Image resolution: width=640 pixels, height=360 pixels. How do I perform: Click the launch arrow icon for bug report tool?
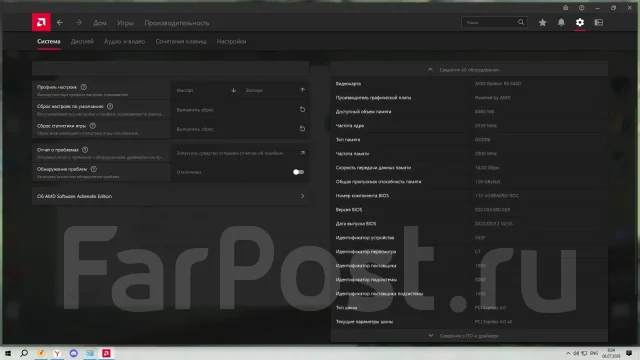302,153
